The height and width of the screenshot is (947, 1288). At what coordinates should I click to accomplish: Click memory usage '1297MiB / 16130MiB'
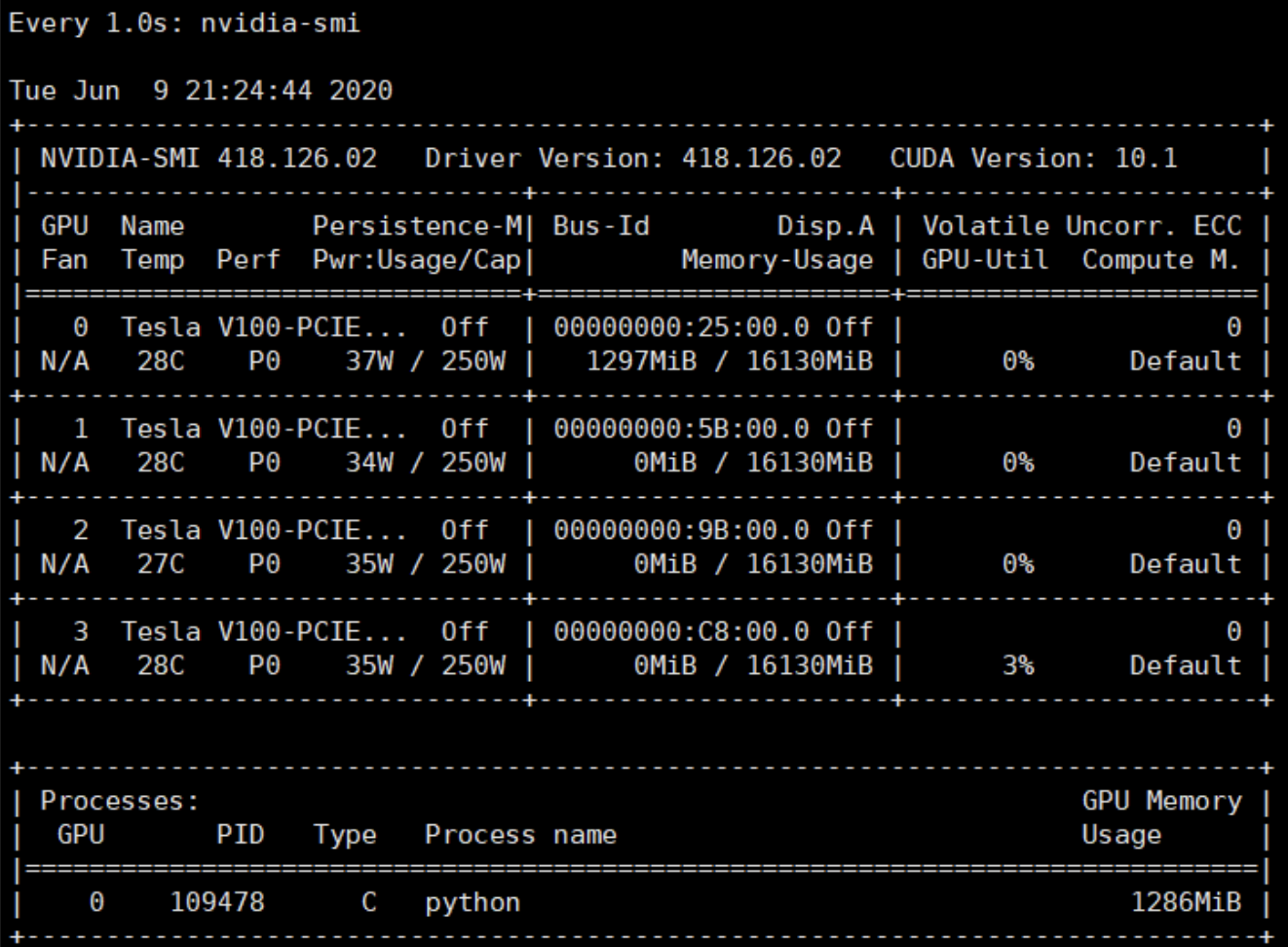tap(730, 361)
